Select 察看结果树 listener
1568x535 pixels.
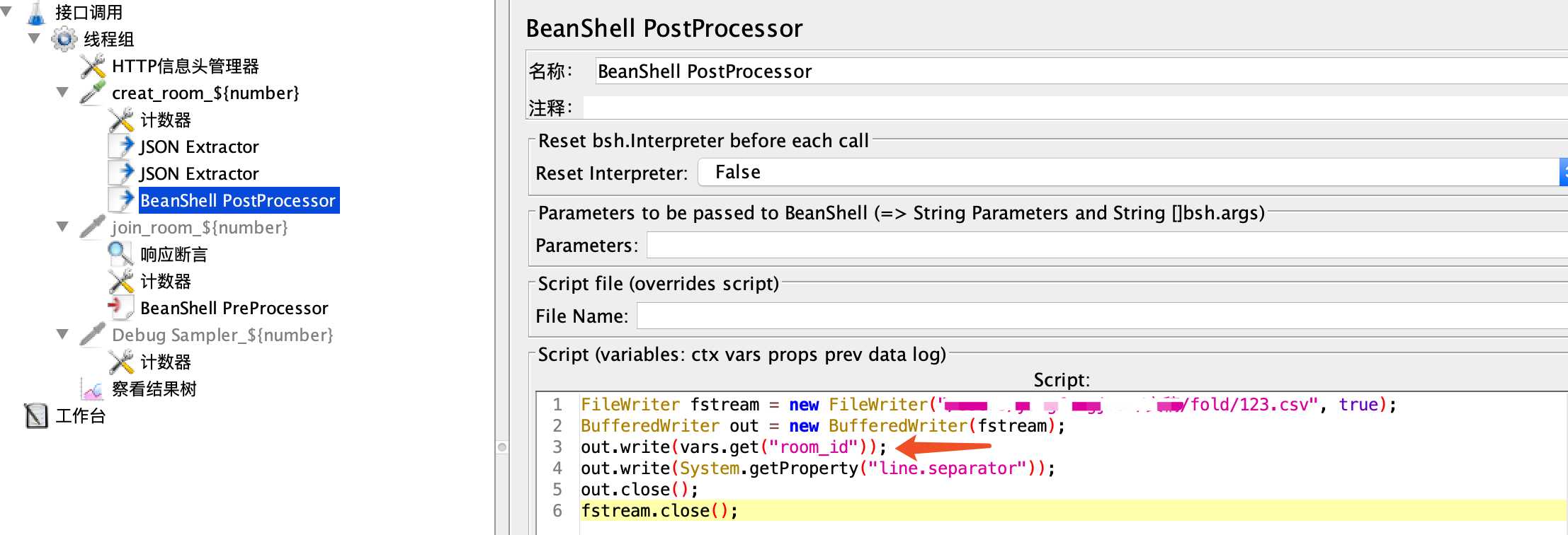click(x=154, y=389)
